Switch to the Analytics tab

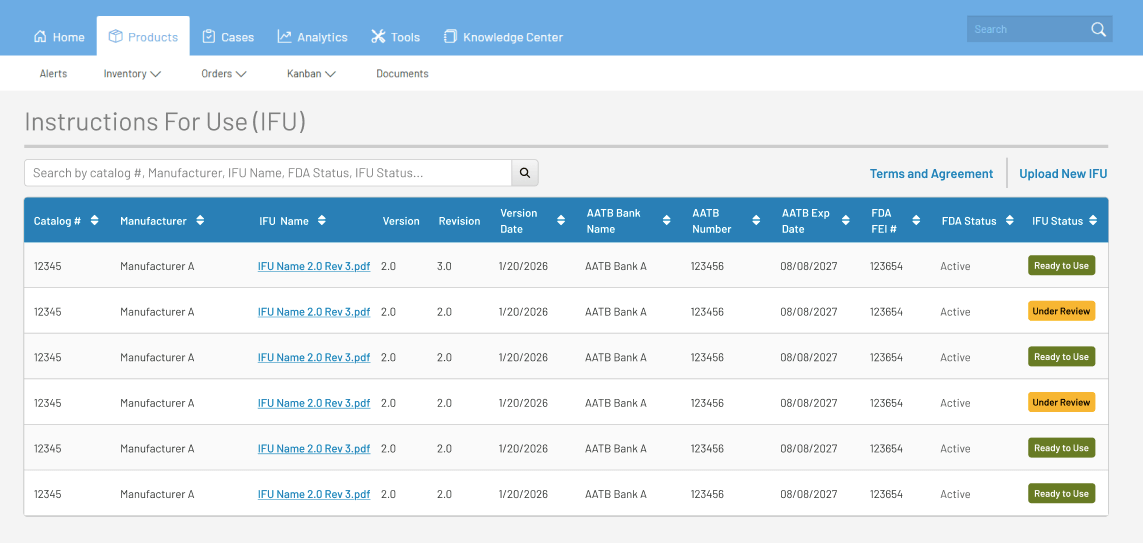(312, 37)
